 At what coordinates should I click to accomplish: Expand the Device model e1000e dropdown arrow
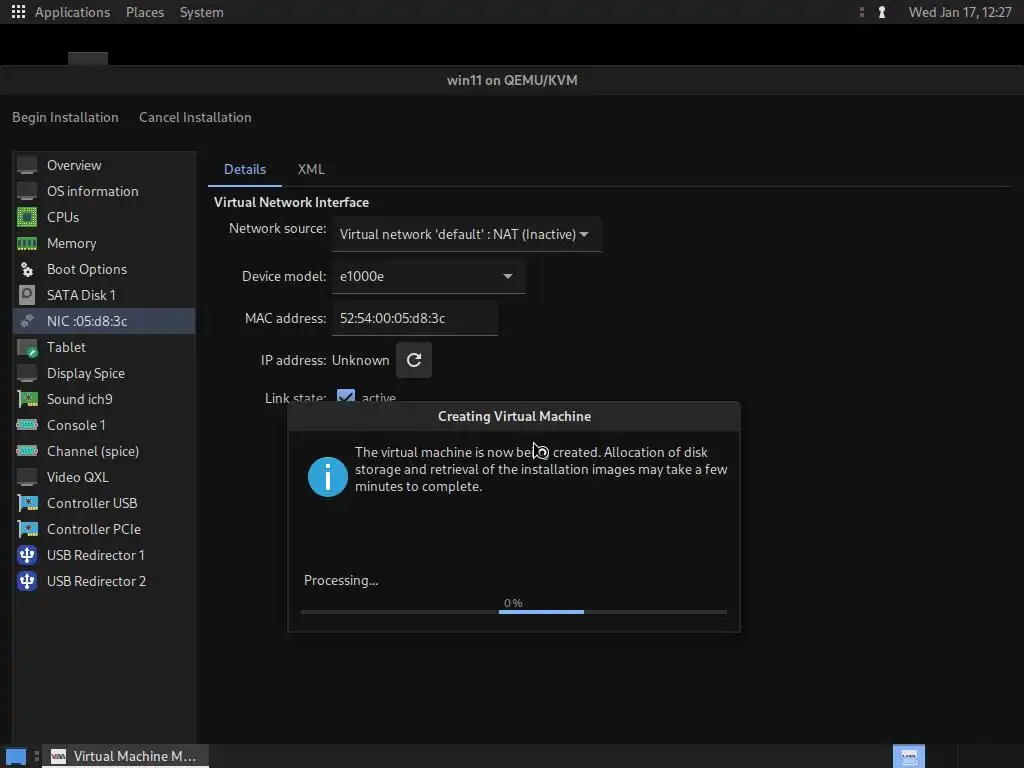coord(507,276)
